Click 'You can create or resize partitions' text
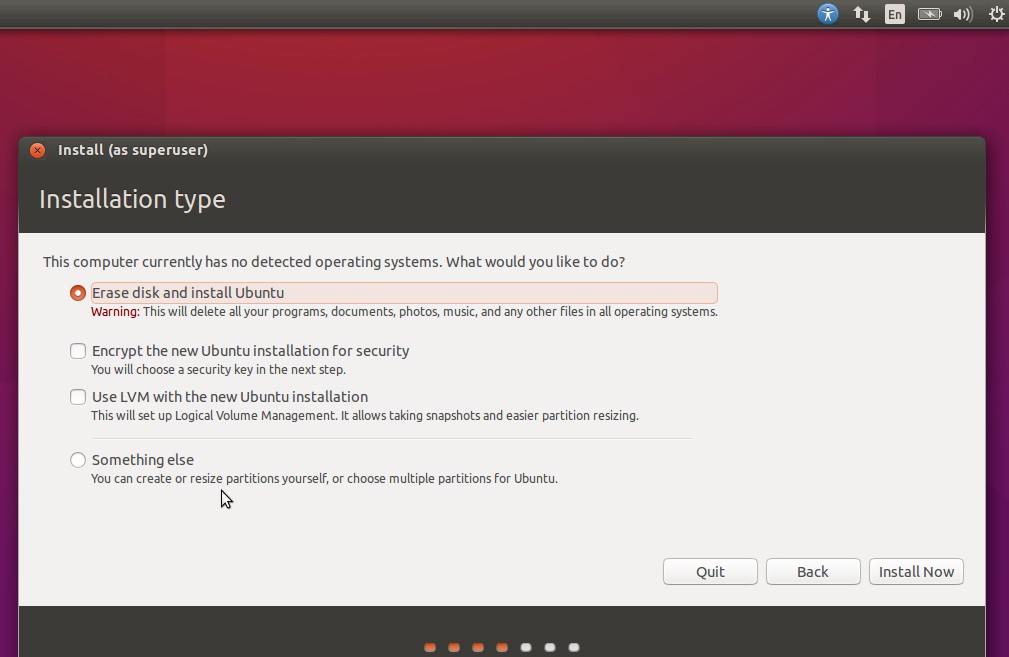 click(324, 479)
